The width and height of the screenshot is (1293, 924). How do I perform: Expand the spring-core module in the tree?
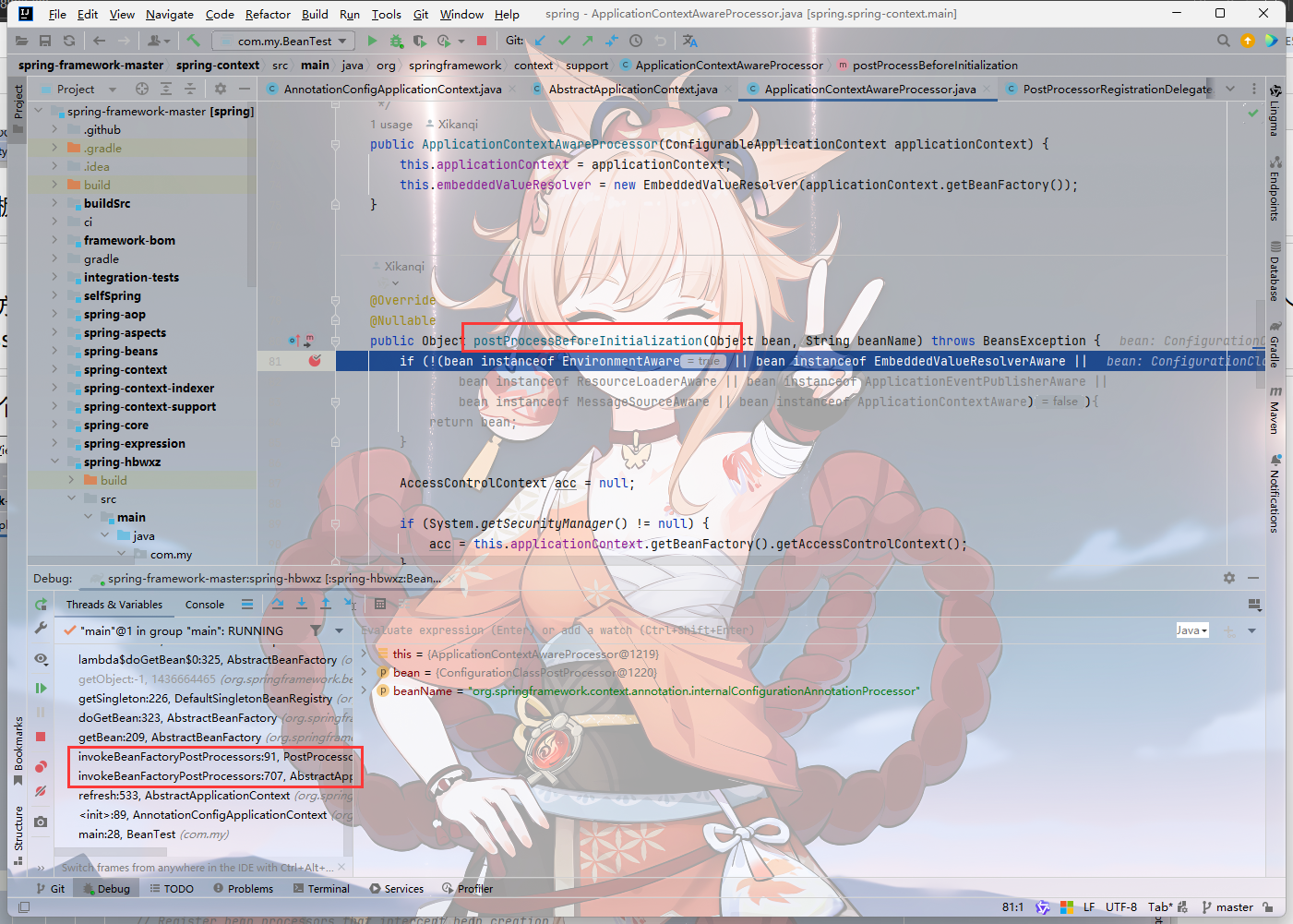click(x=54, y=425)
